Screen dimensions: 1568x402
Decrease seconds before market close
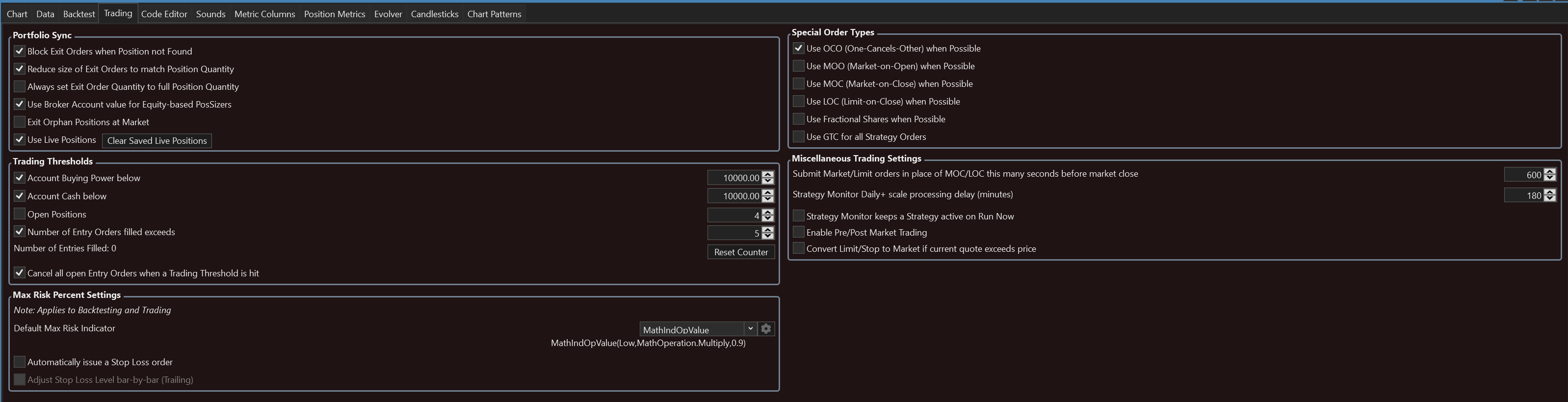(x=1550, y=178)
